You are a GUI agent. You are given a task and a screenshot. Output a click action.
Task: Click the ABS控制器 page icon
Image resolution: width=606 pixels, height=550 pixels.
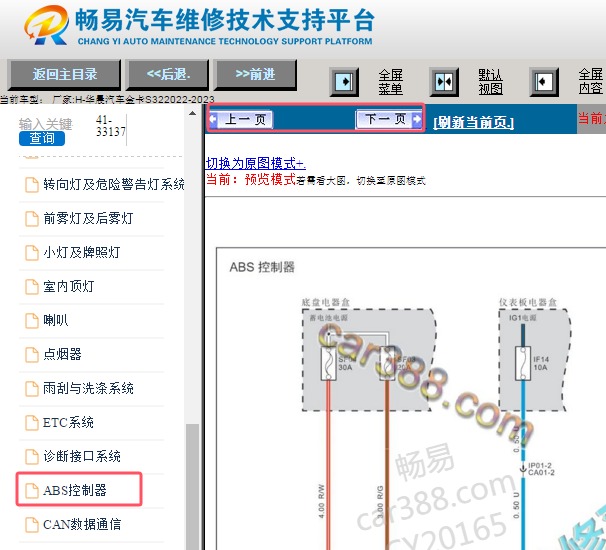pos(32,490)
